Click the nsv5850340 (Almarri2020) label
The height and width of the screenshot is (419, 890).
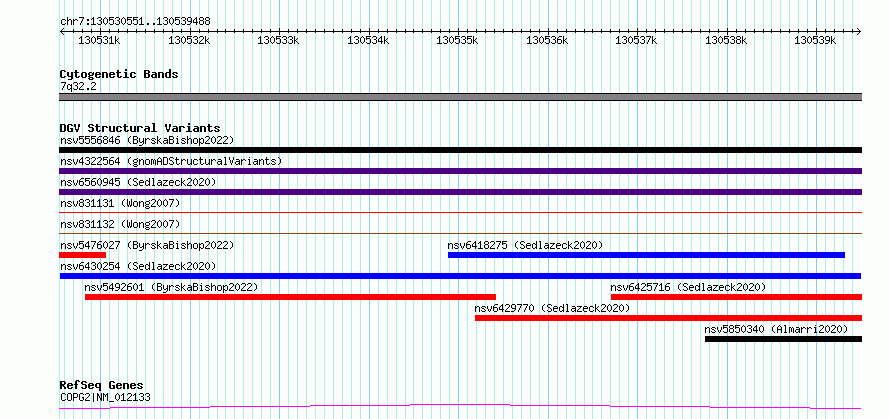pyautogui.click(x=776, y=329)
